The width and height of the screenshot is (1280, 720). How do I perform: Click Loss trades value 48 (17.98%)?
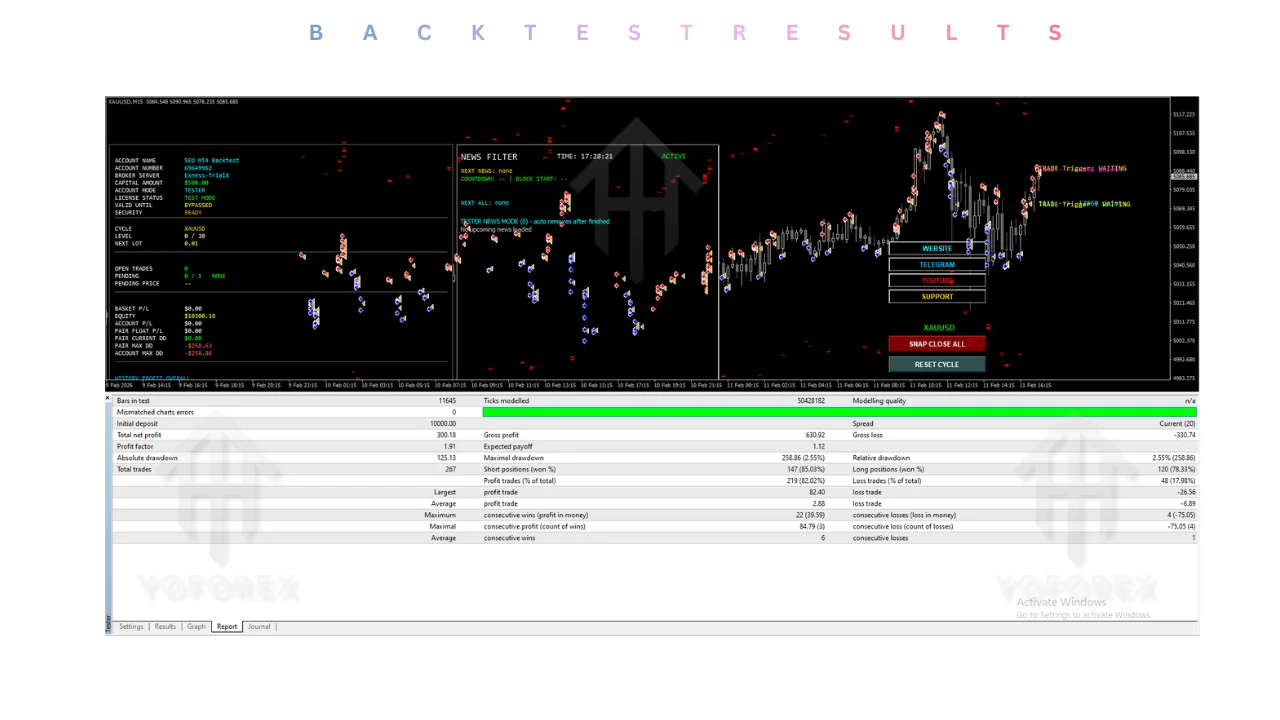pos(1177,481)
